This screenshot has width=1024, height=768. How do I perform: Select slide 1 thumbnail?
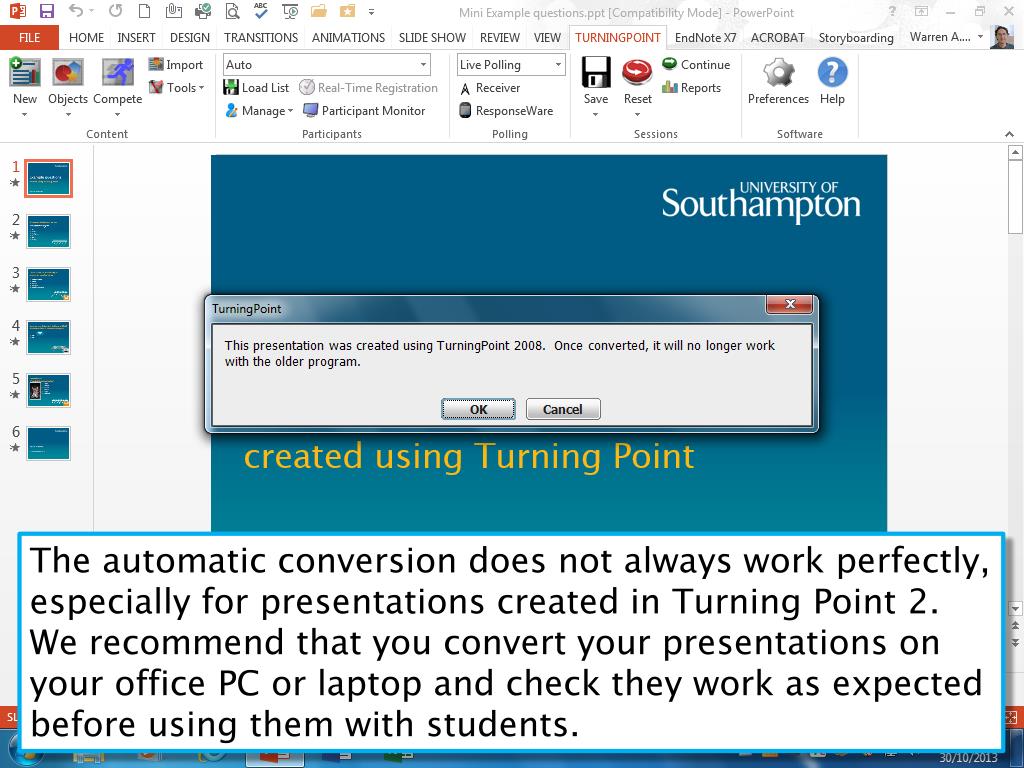48,178
